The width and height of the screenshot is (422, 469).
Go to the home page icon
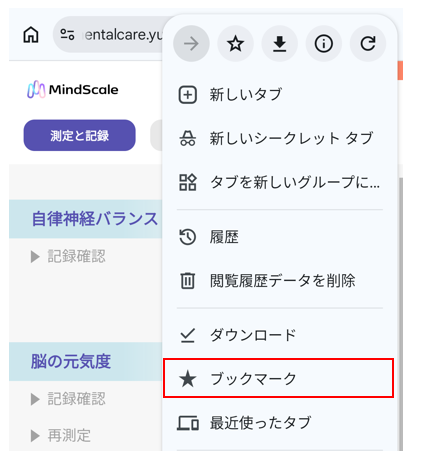[31, 35]
